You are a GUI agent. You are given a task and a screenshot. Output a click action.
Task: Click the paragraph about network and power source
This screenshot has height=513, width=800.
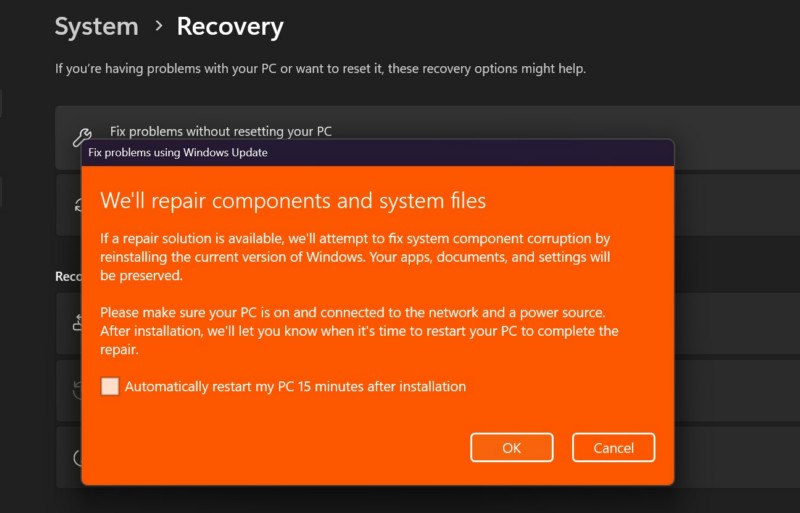(359, 331)
